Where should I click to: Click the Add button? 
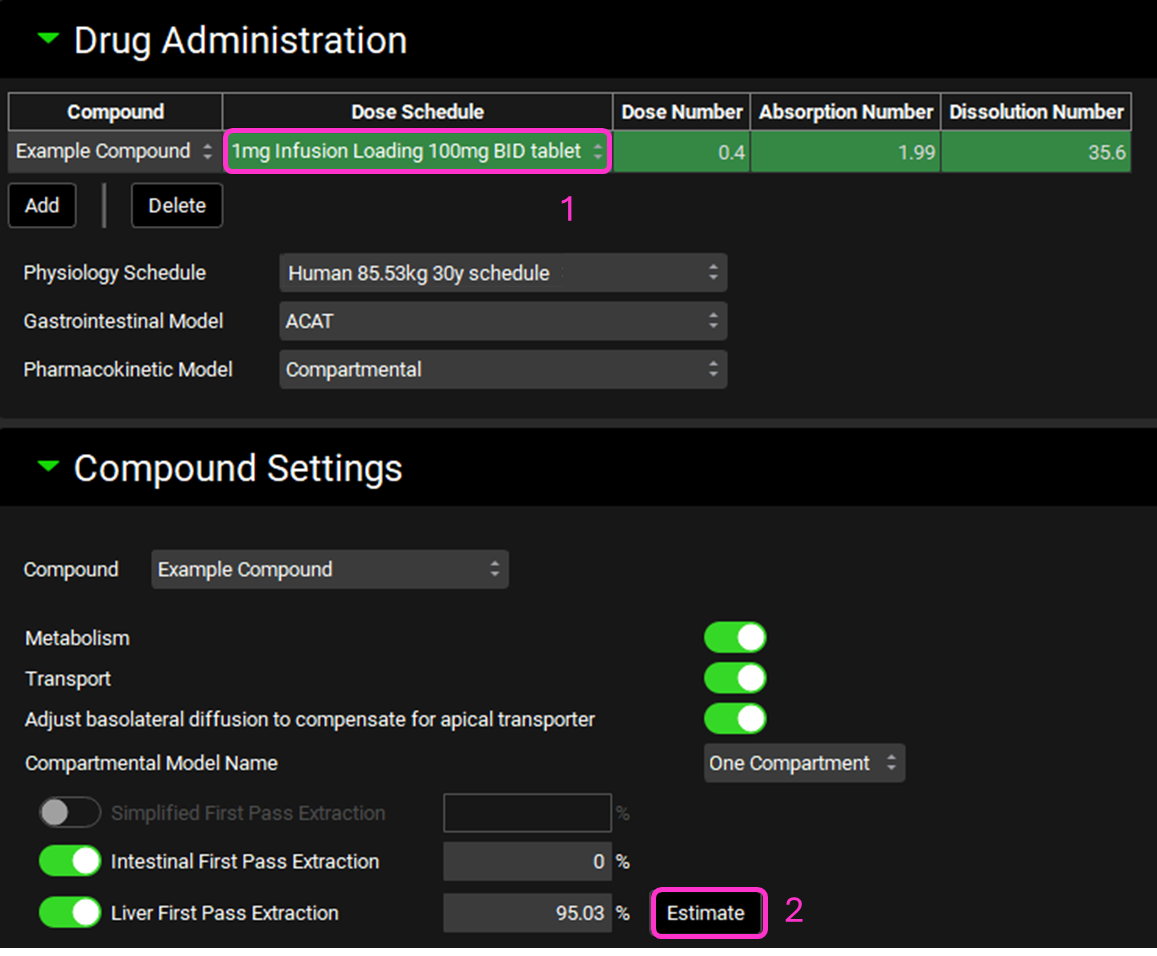point(42,205)
